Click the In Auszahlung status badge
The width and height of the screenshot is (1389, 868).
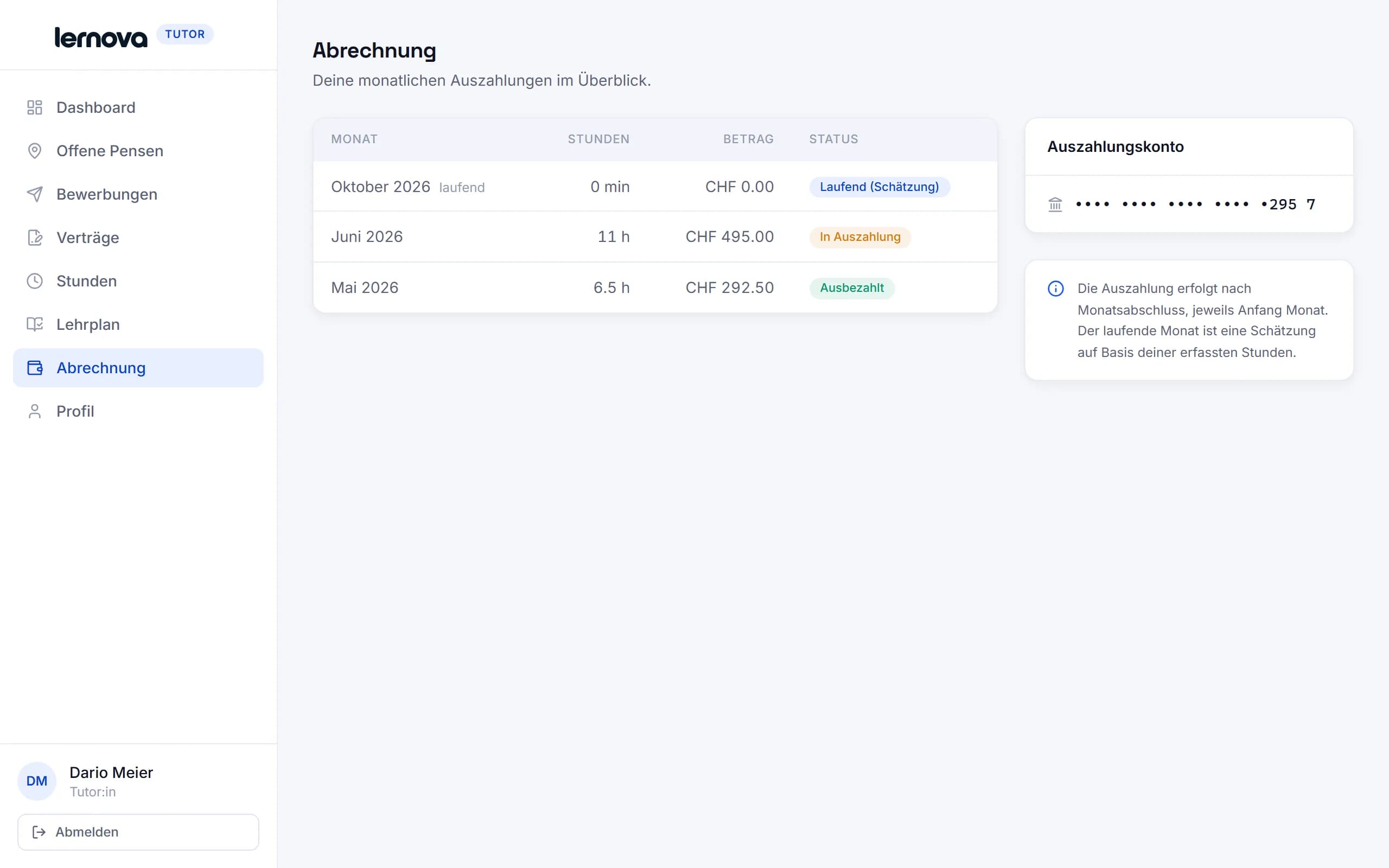coord(860,237)
